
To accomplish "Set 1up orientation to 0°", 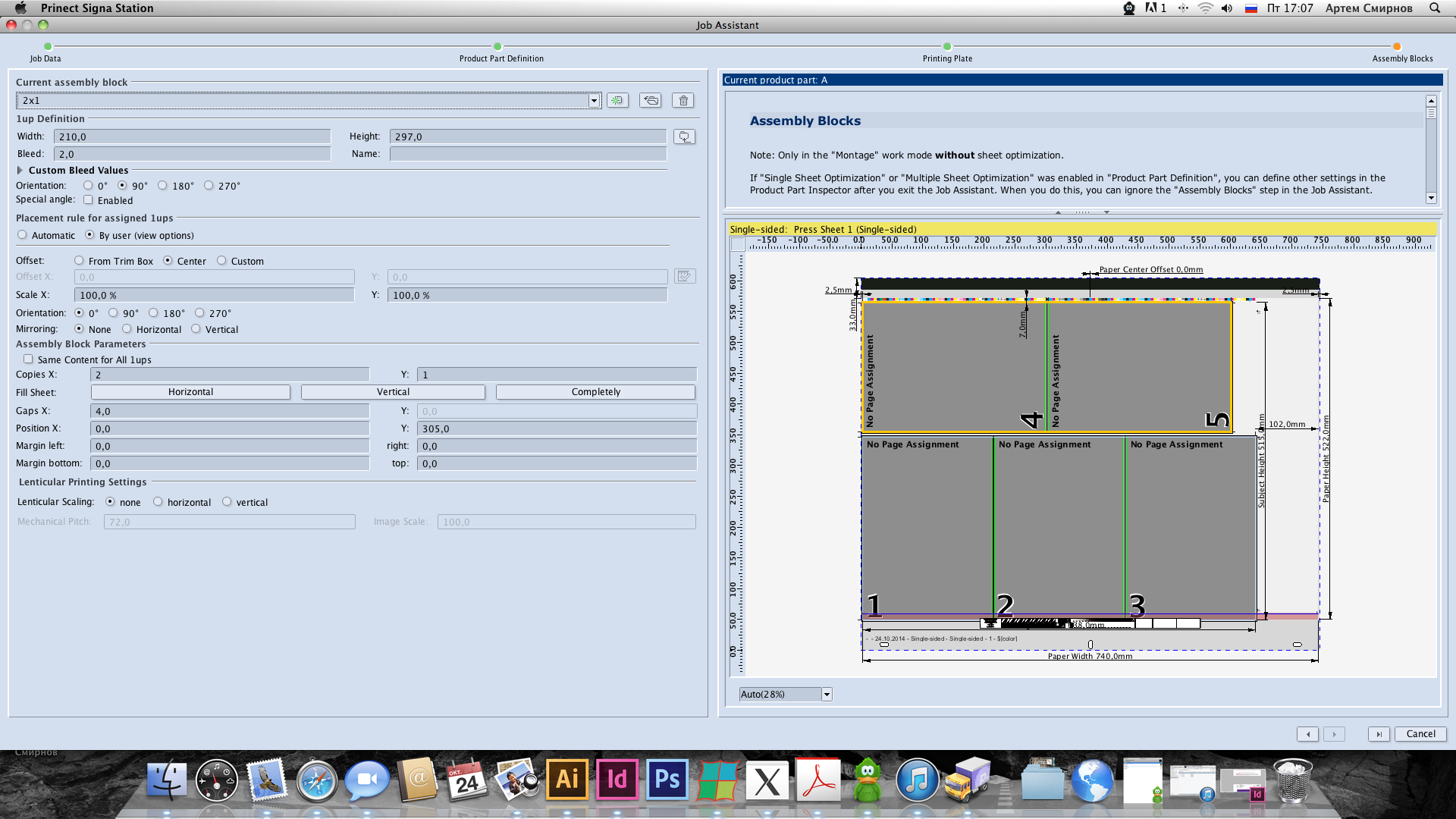I will pyautogui.click(x=88, y=186).
